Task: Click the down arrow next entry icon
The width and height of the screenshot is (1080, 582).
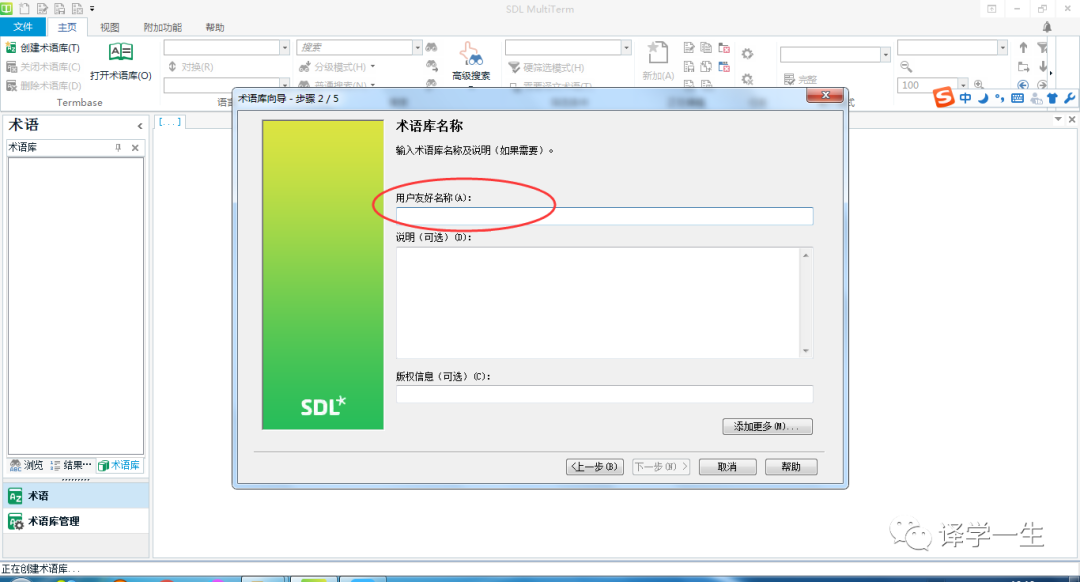Action: tap(1043, 67)
